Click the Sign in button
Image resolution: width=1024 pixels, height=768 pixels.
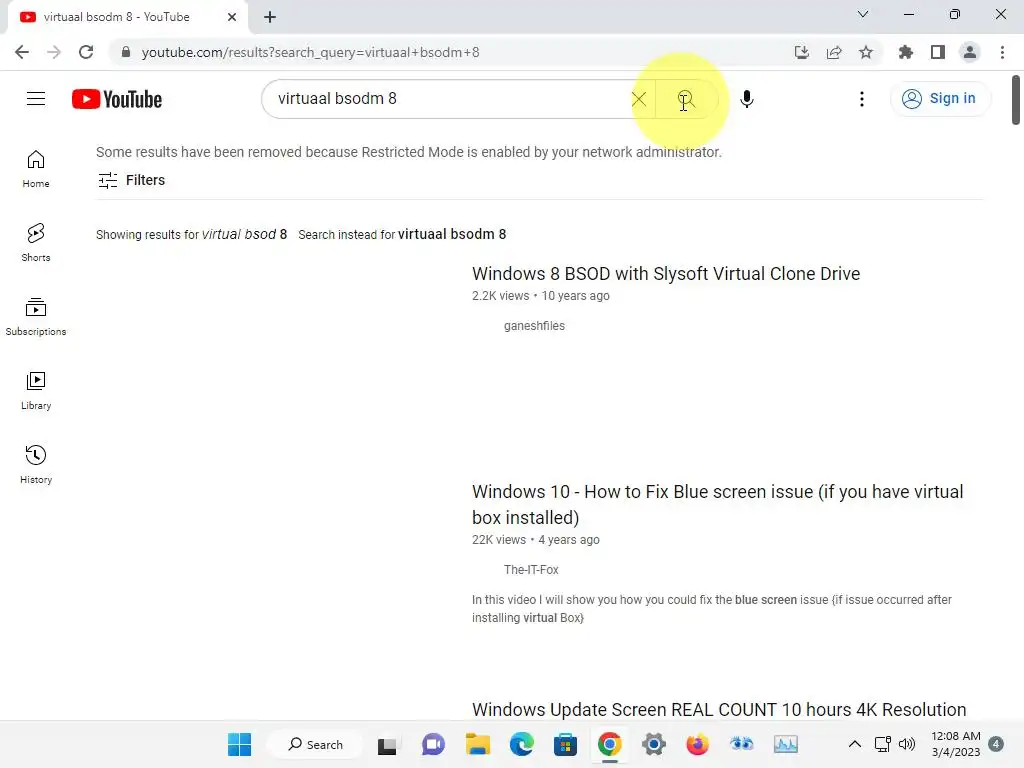pyautogui.click(x=940, y=99)
